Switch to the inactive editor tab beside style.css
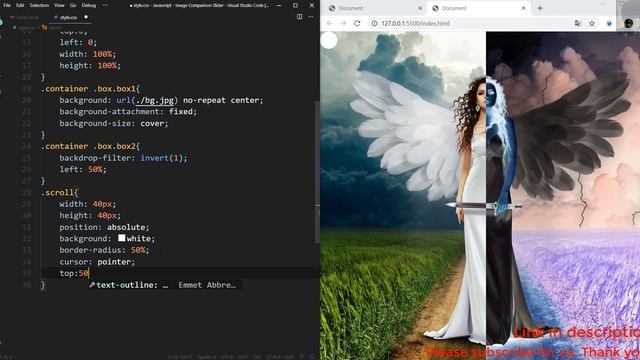 [25, 18]
